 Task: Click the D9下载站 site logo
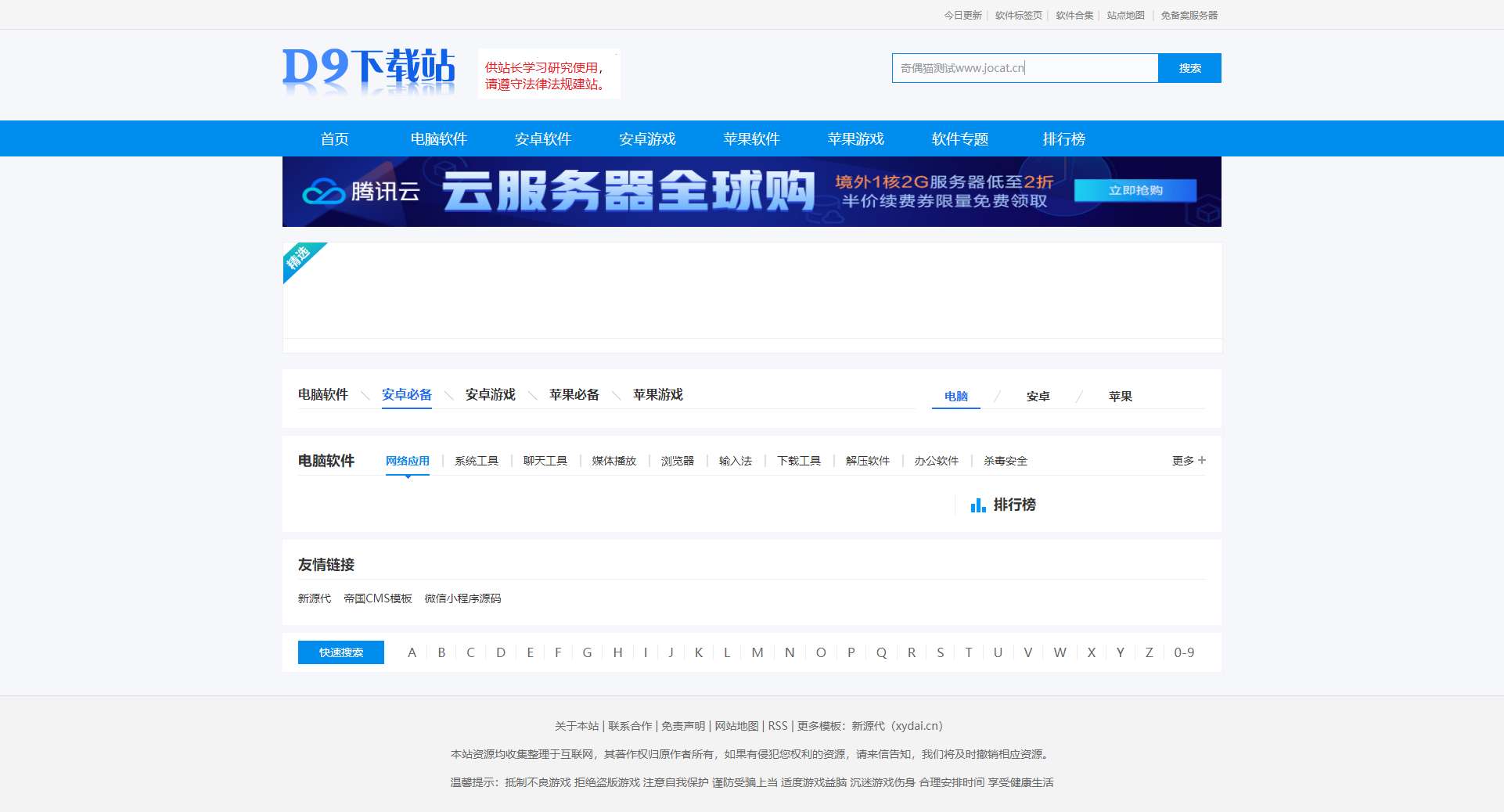click(x=369, y=69)
